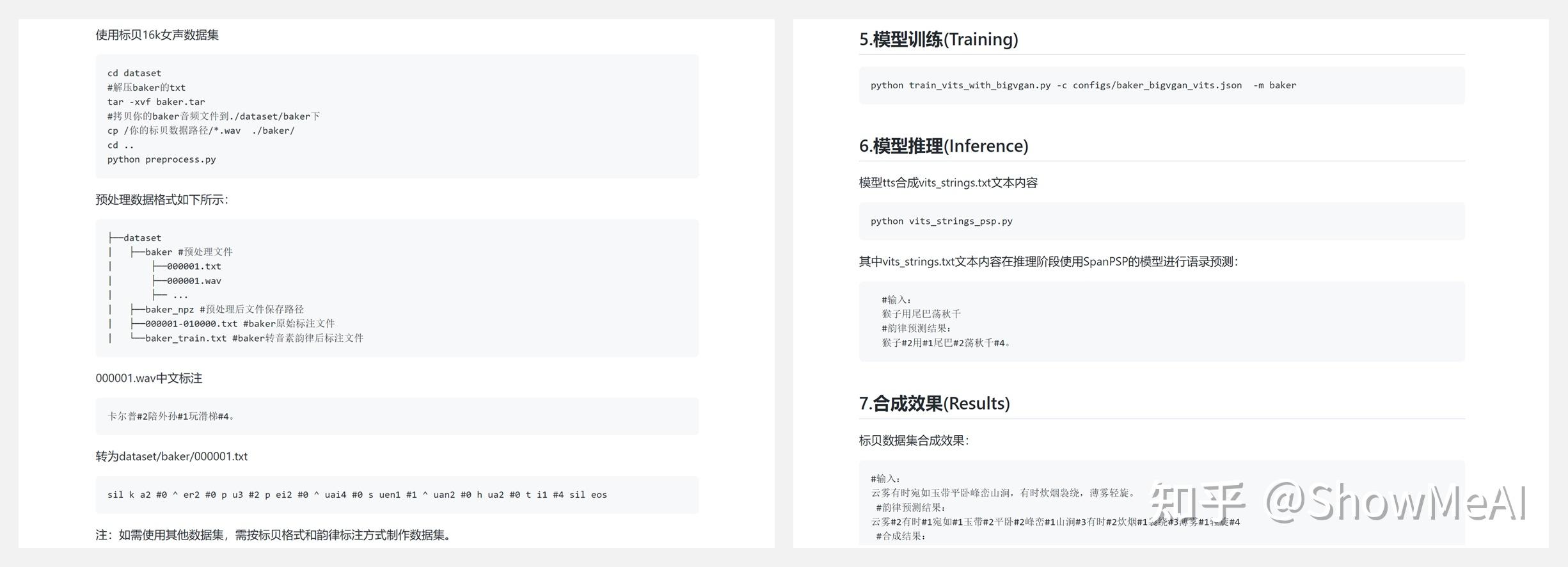This screenshot has width=1568, height=567.
Task: Click the tree line baker #预处理文件
Action: click(x=182, y=252)
